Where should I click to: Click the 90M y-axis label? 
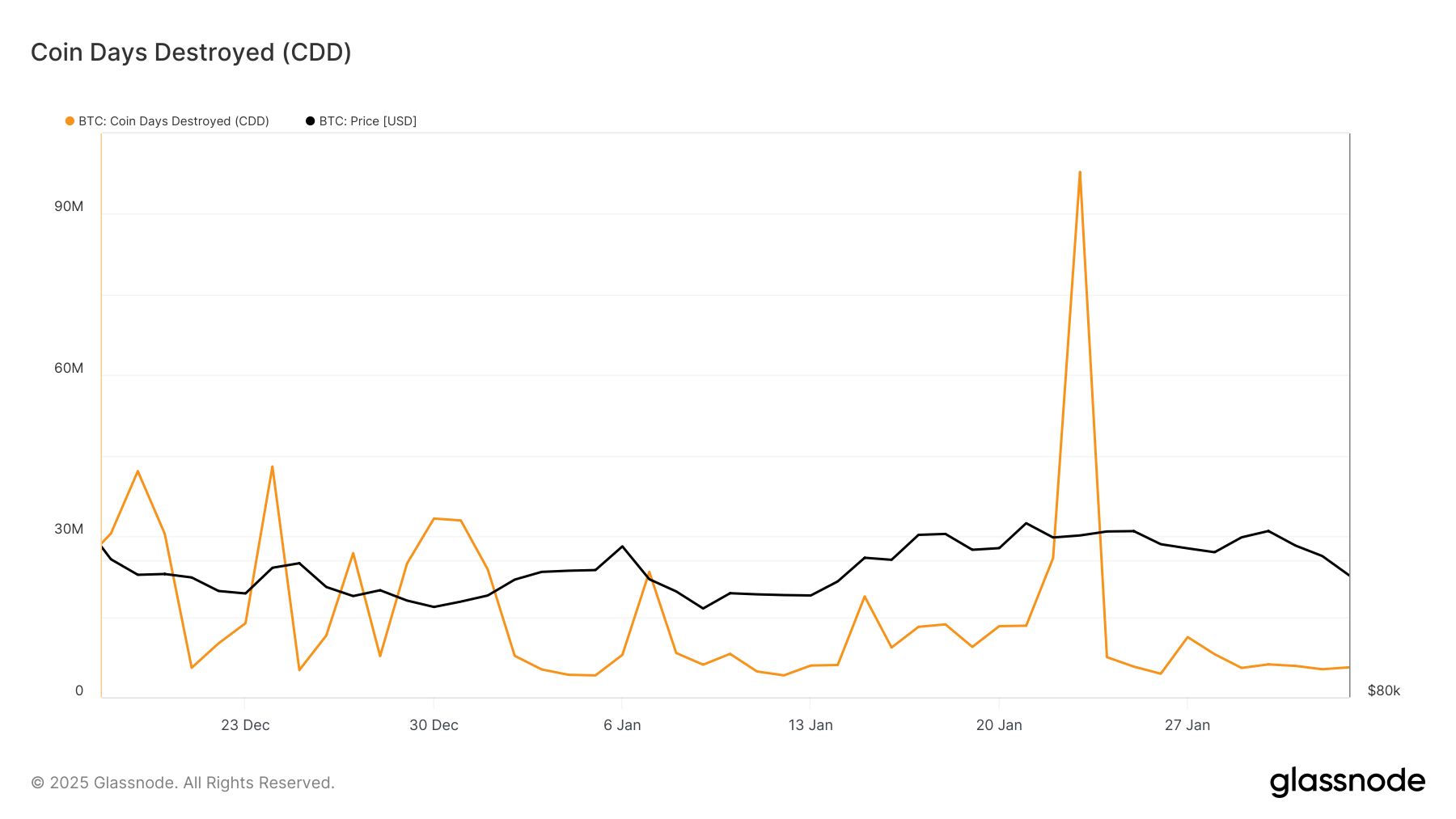tap(69, 207)
